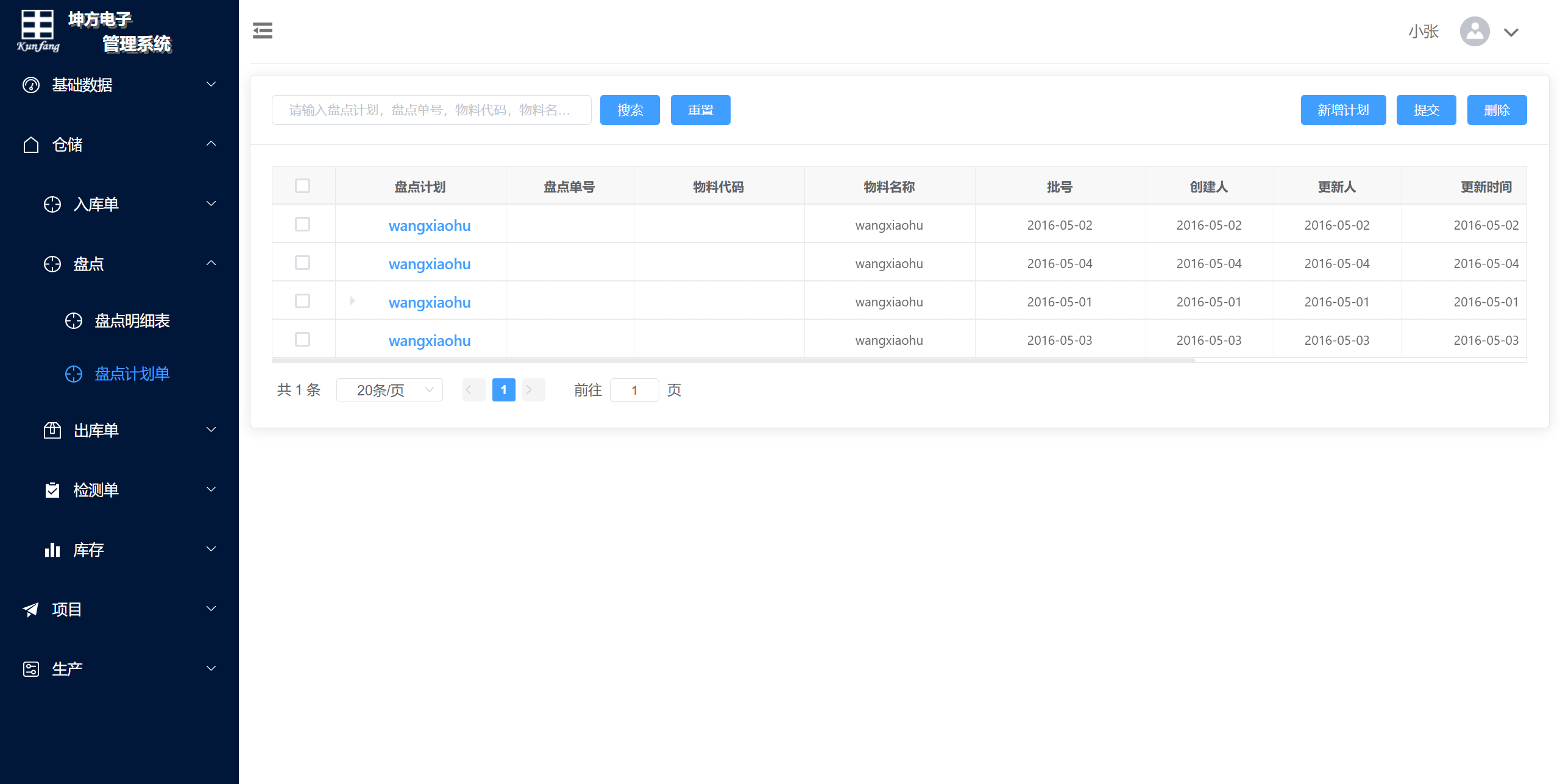Click the 提交 submit button
1560x784 pixels.
point(1427,110)
